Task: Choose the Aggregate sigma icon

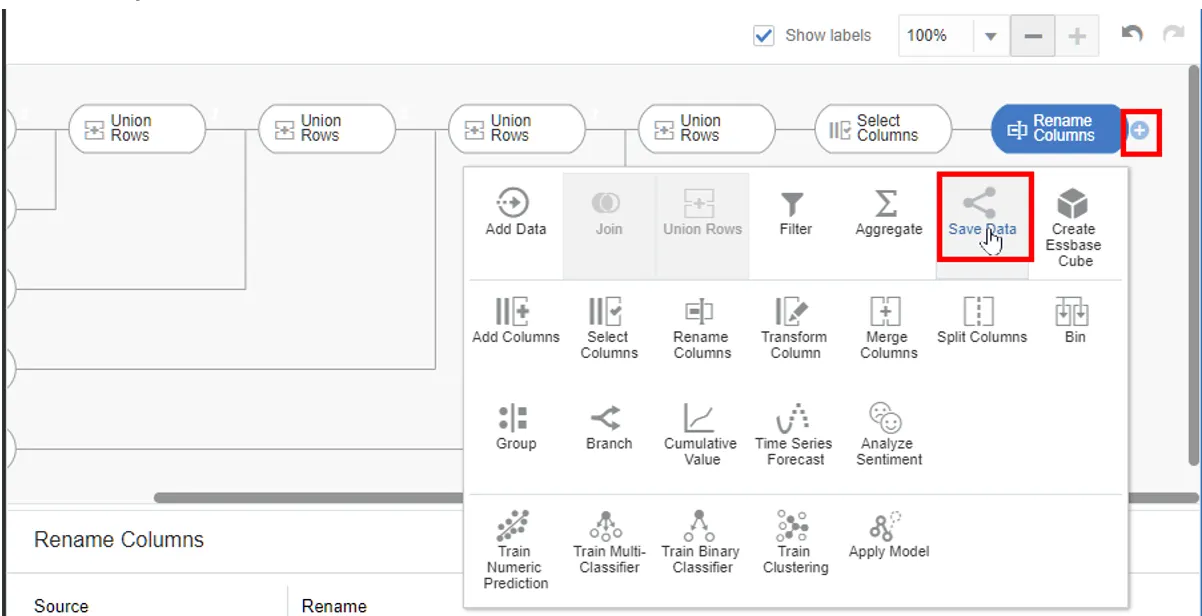Action: (x=887, y=204)
